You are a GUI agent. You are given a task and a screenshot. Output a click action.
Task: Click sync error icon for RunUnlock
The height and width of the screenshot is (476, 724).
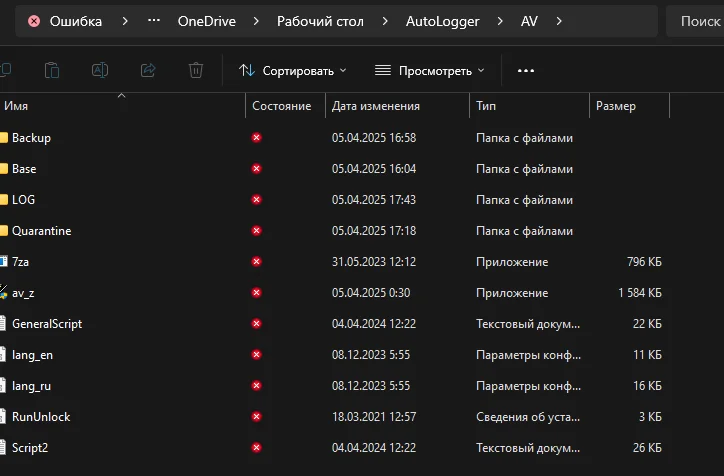(x=256, y=416)
